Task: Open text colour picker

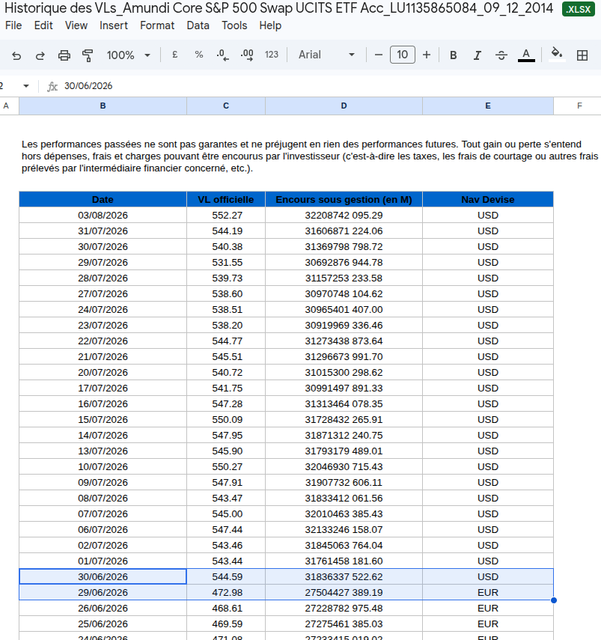Action: tap(526, 55)
